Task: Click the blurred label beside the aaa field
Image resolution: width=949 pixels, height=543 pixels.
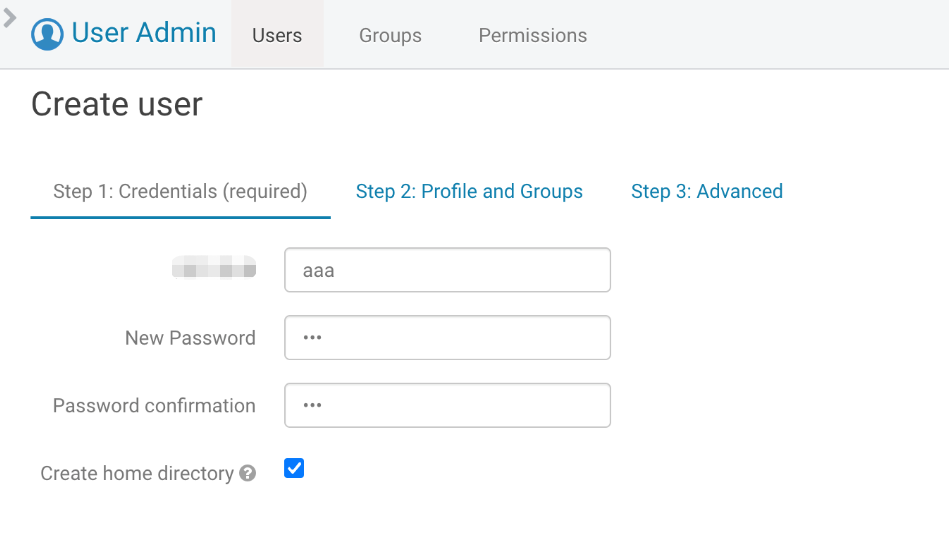Action: (213, 268)
